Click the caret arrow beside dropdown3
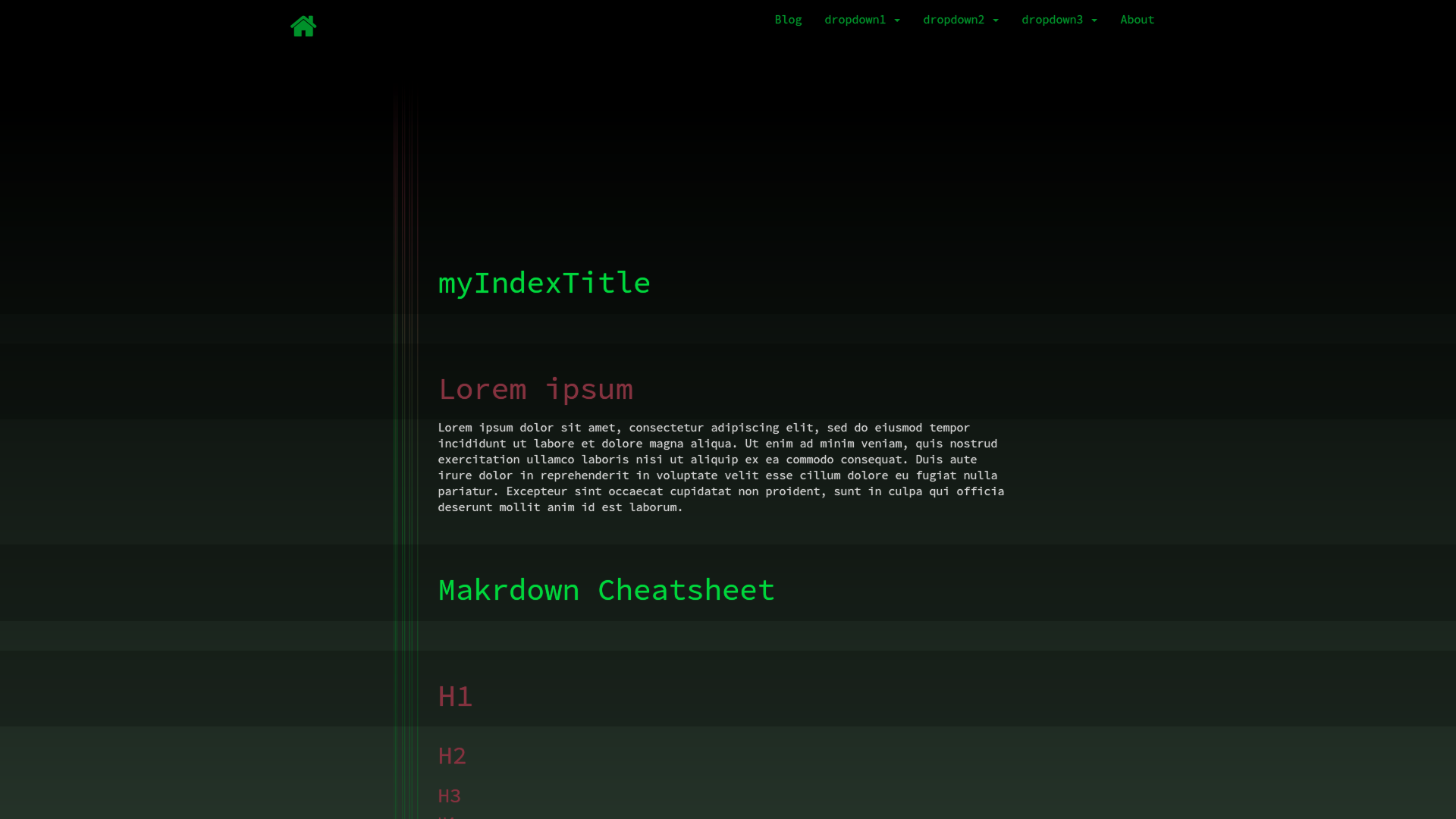 (1094, 20)
